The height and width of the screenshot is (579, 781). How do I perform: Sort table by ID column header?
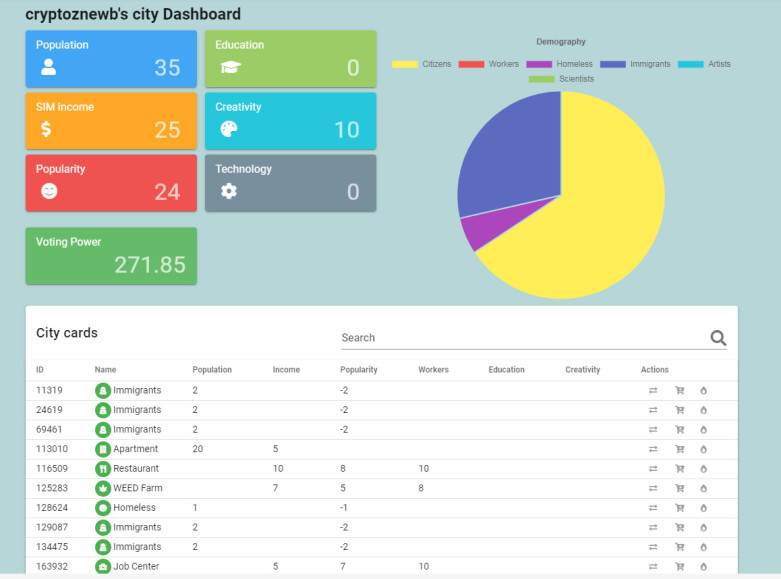point(40,370)
